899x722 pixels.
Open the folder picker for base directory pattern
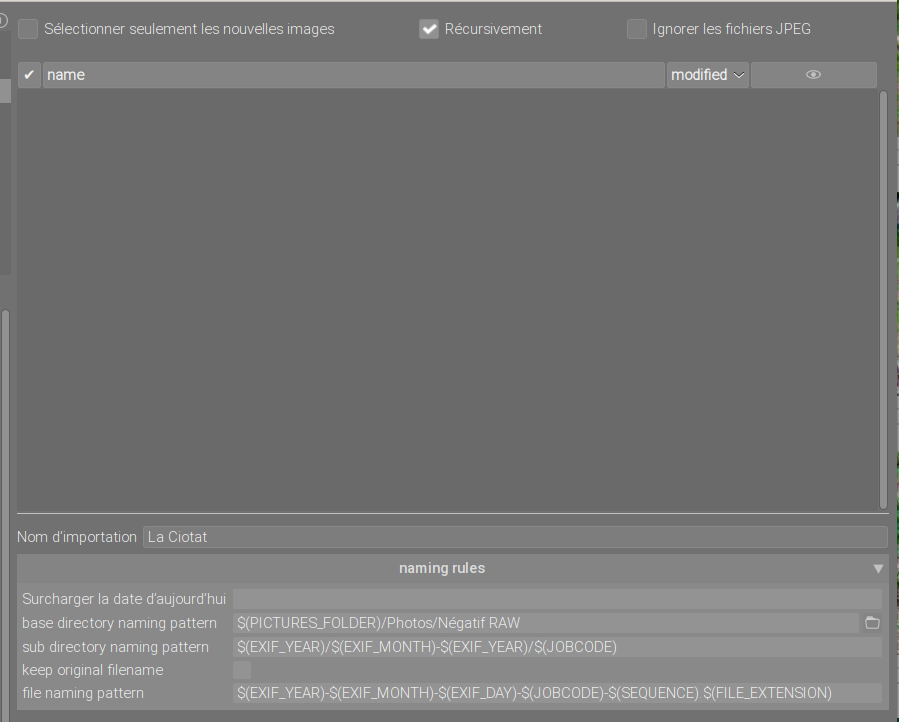871,622
